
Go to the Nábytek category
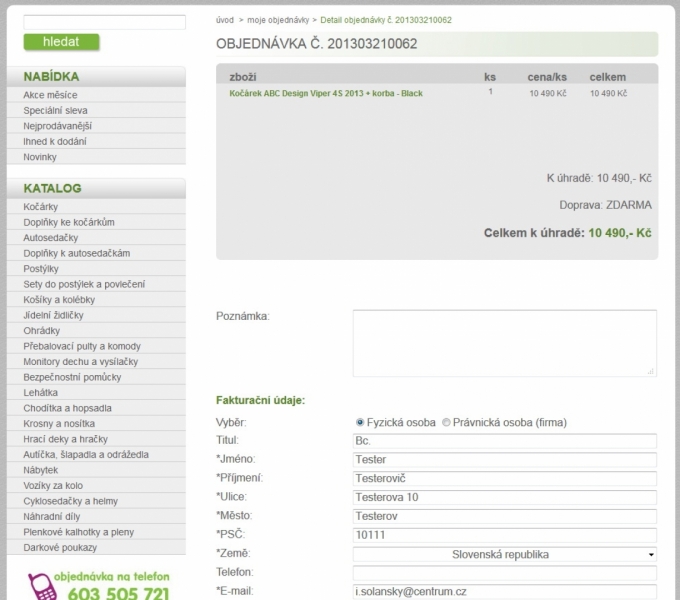40,470
